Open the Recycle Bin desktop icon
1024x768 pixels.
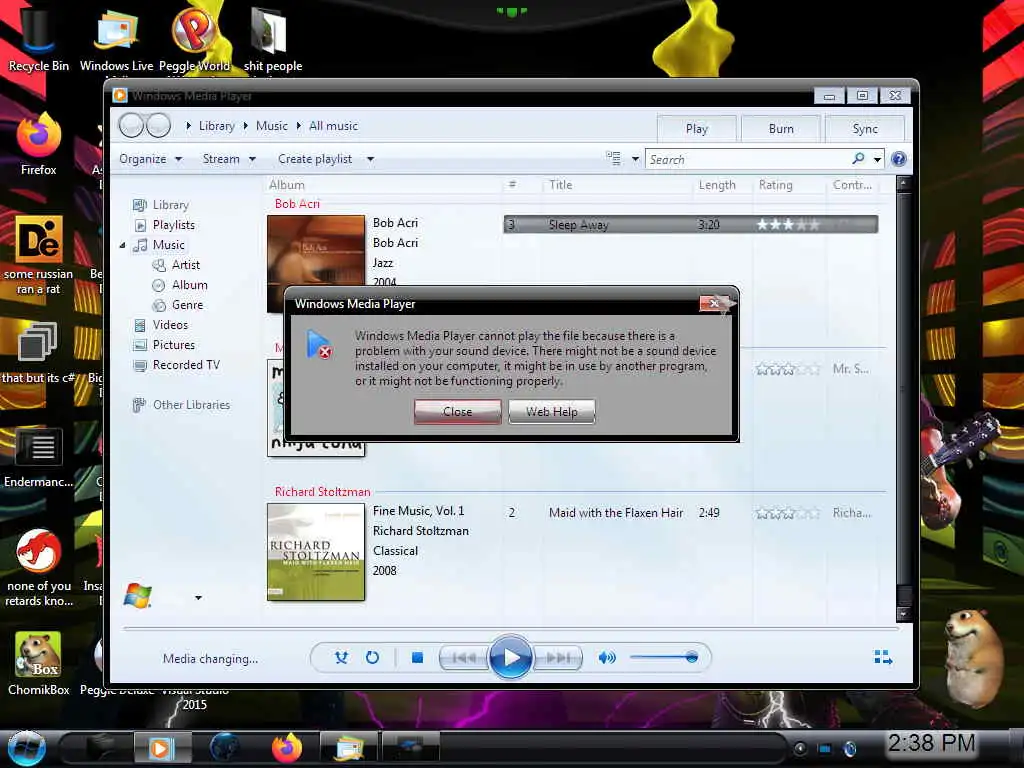click(x=39, y=38)
